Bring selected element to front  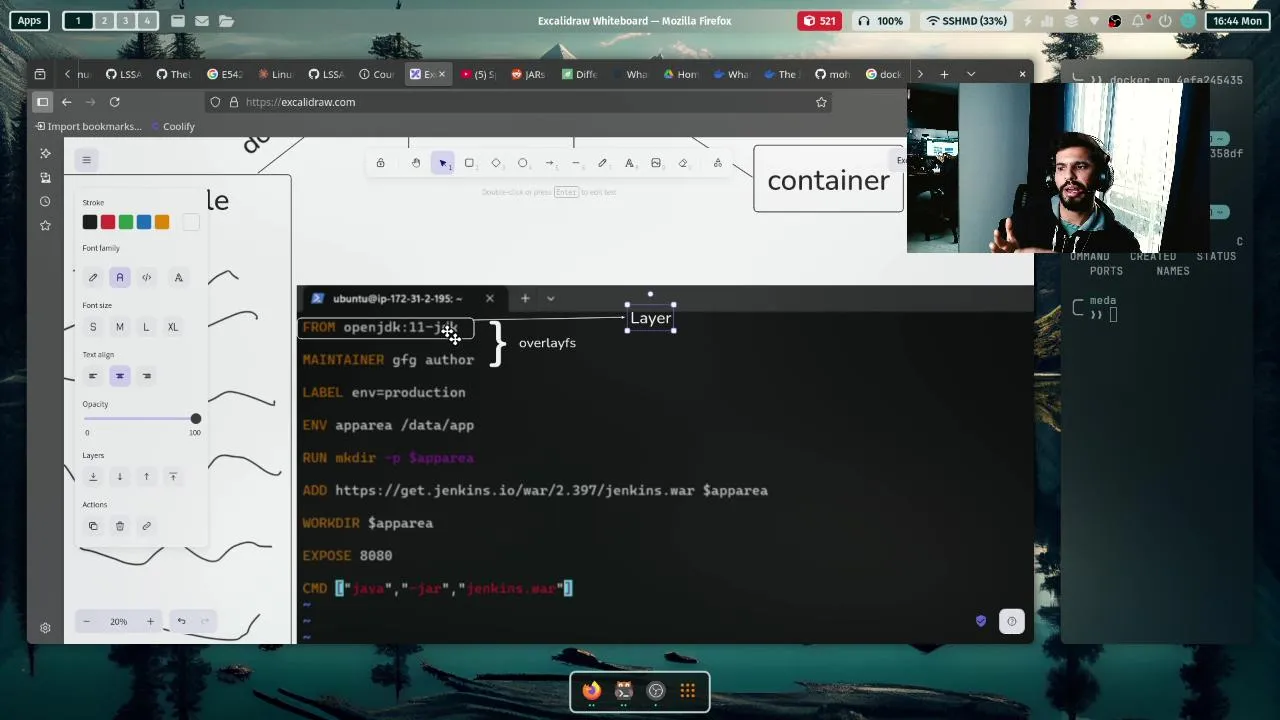pos(173,477)
